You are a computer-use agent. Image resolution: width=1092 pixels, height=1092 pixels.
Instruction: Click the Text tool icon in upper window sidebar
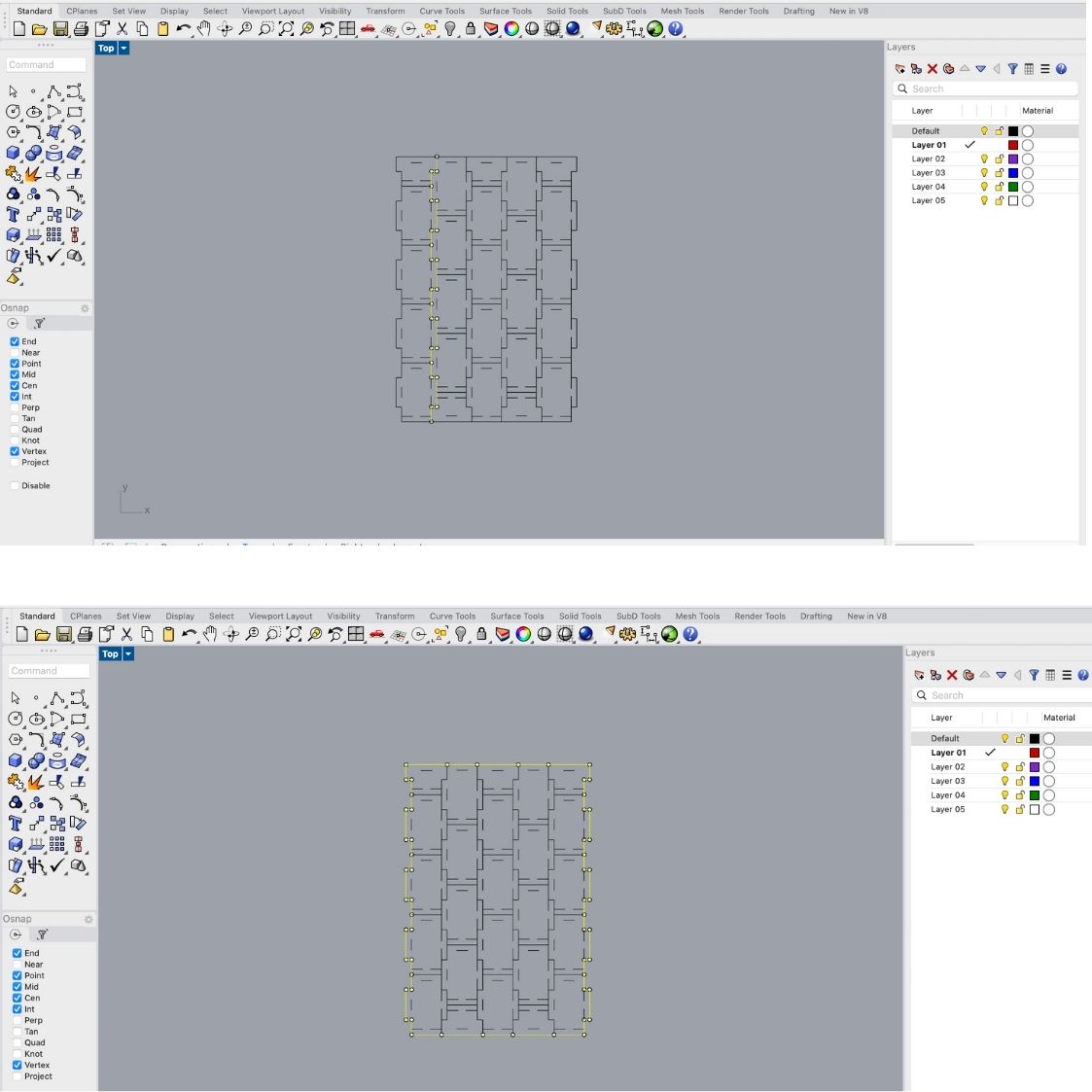tap(13, 214)
